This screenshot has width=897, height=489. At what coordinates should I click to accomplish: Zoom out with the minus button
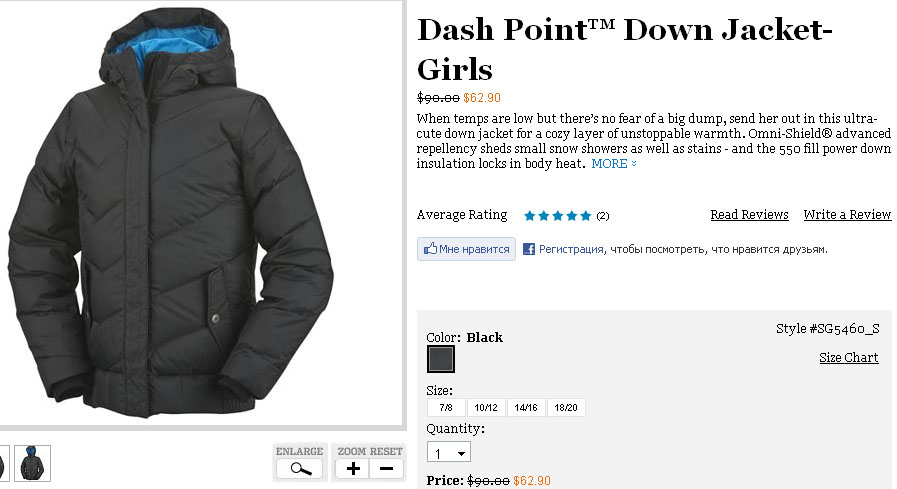(387, 469)
